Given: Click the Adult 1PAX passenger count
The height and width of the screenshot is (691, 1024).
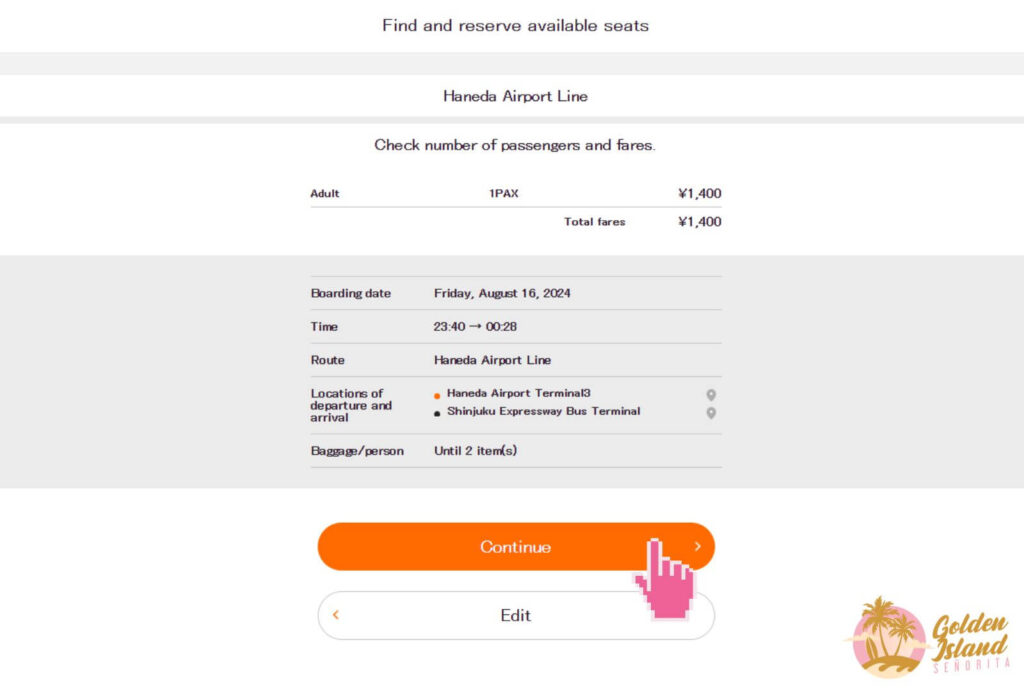Looking at the screenshot, I should coord(503,194).
